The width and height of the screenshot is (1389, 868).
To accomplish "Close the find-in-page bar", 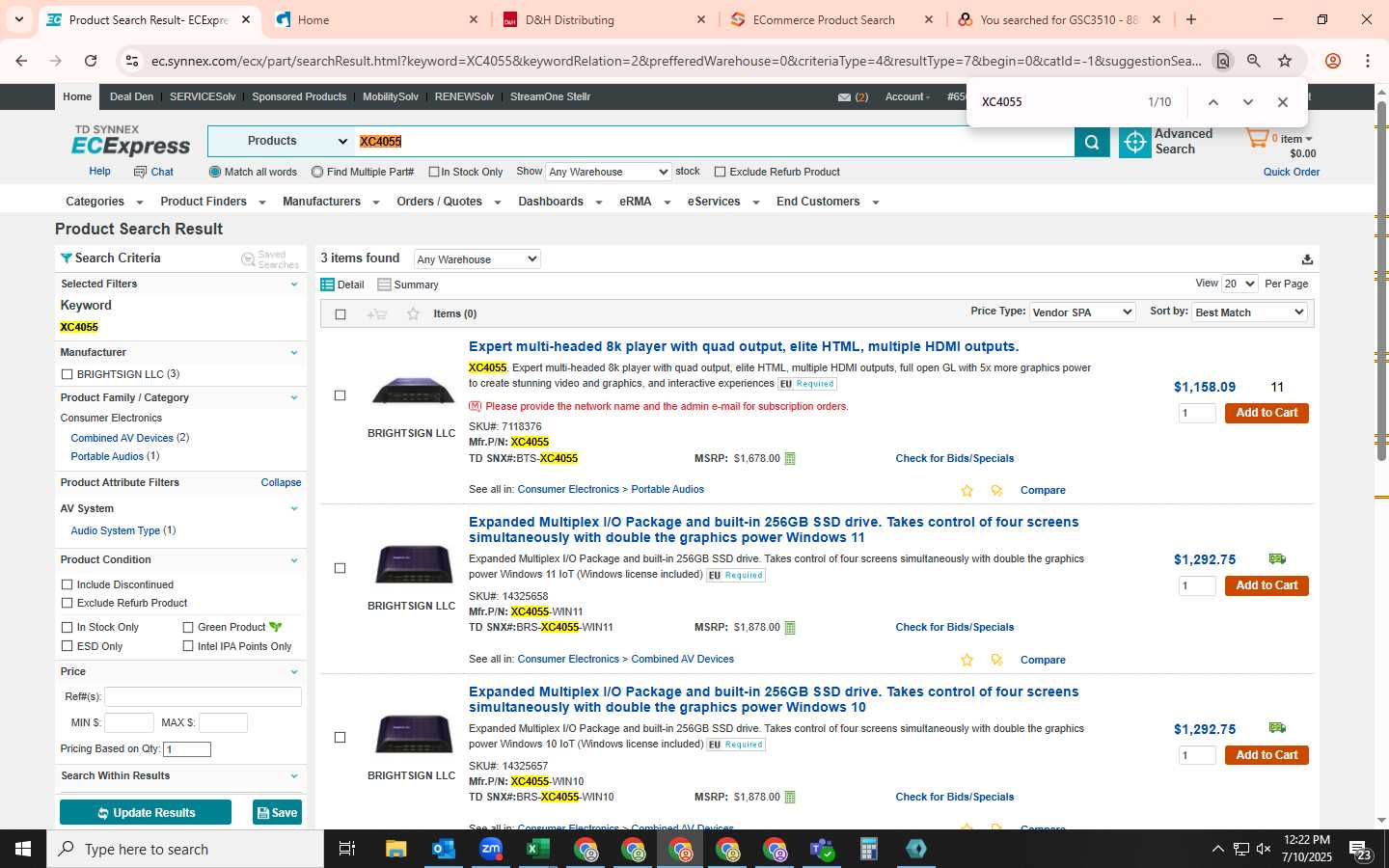I will (x=1282, y=102).
